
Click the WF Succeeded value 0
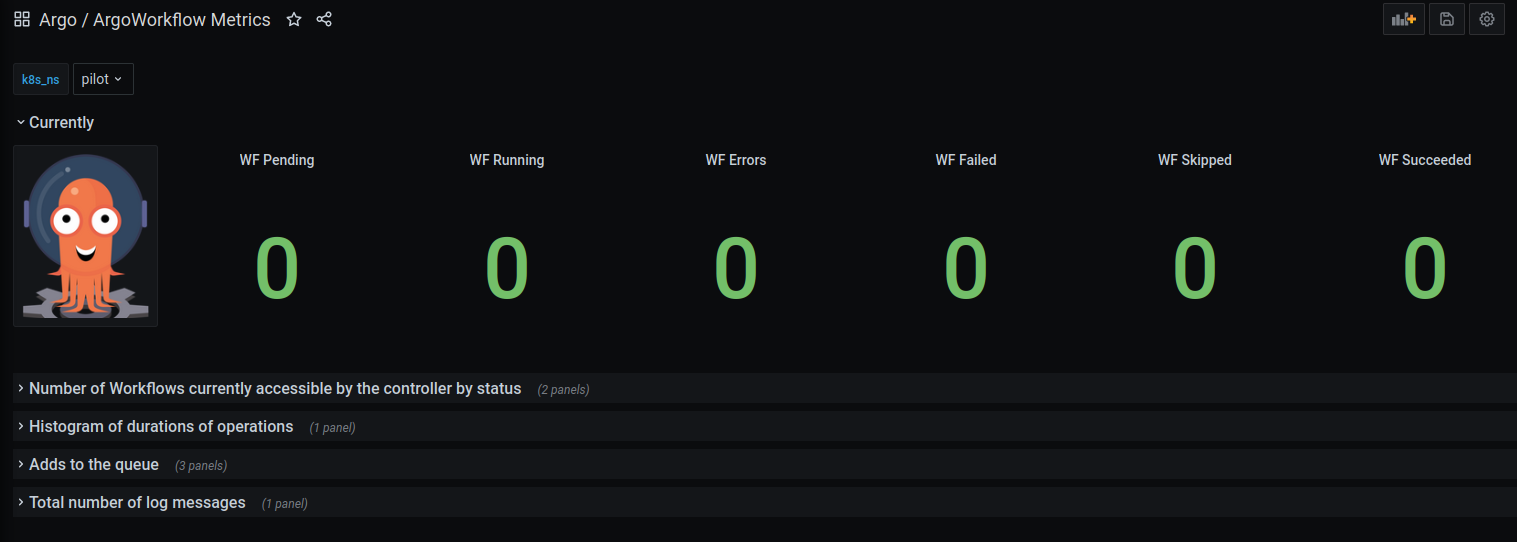(1425, 268)
